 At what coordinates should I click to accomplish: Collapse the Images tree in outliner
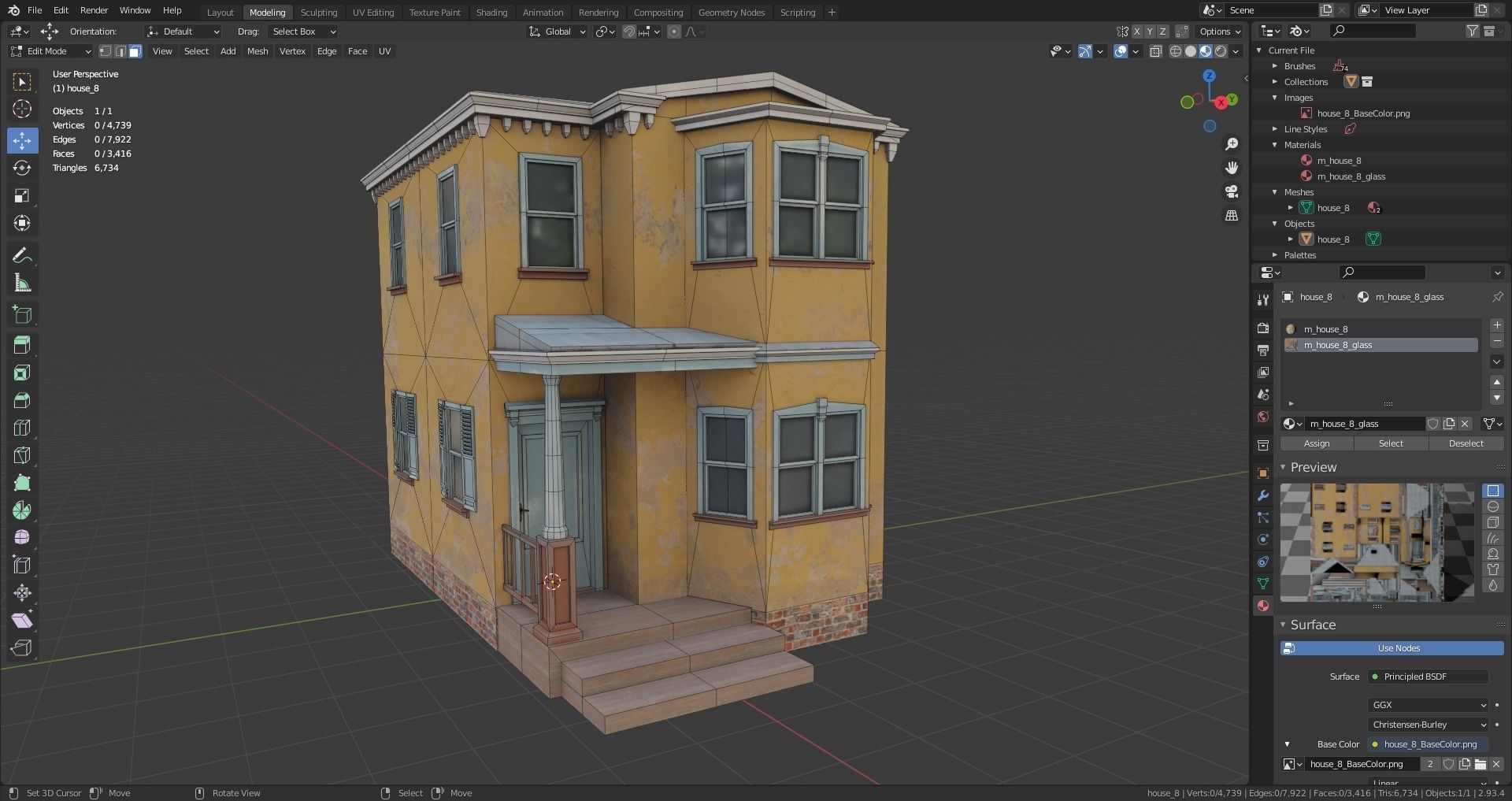[1275, 98]
